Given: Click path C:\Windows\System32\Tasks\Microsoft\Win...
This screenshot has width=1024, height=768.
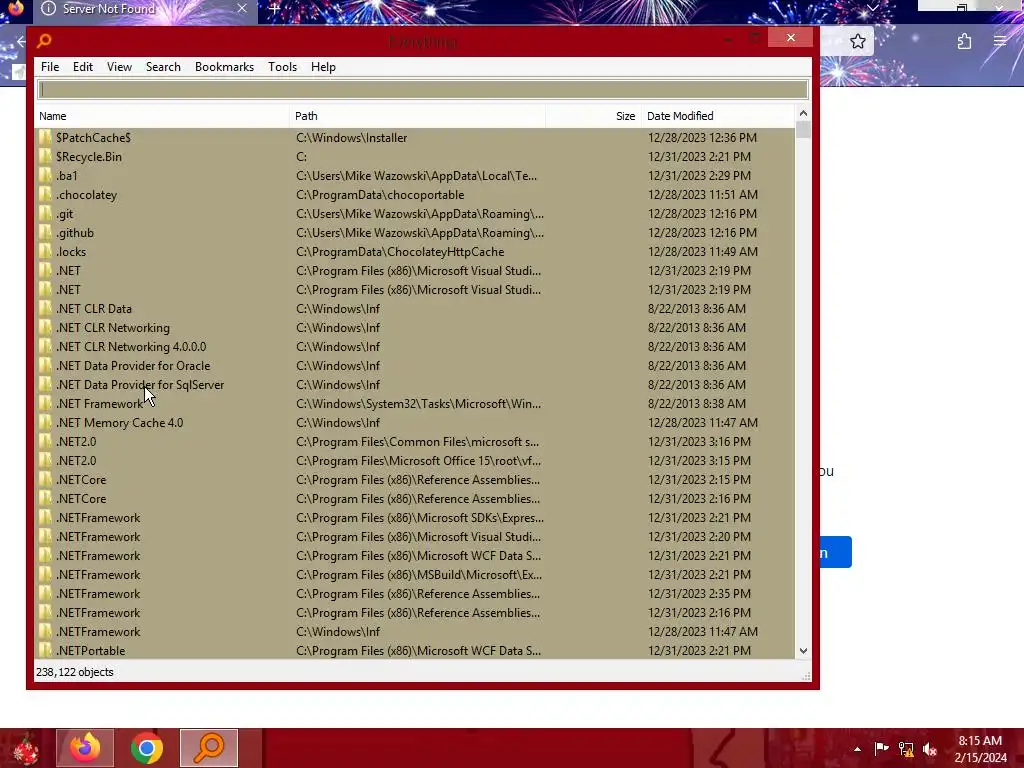Looking at the screenshot, I should [x=418, y=404].
